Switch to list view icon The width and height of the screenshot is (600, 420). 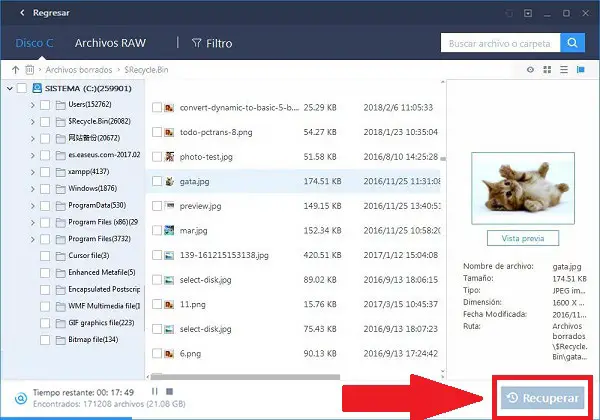coord(564,70)
